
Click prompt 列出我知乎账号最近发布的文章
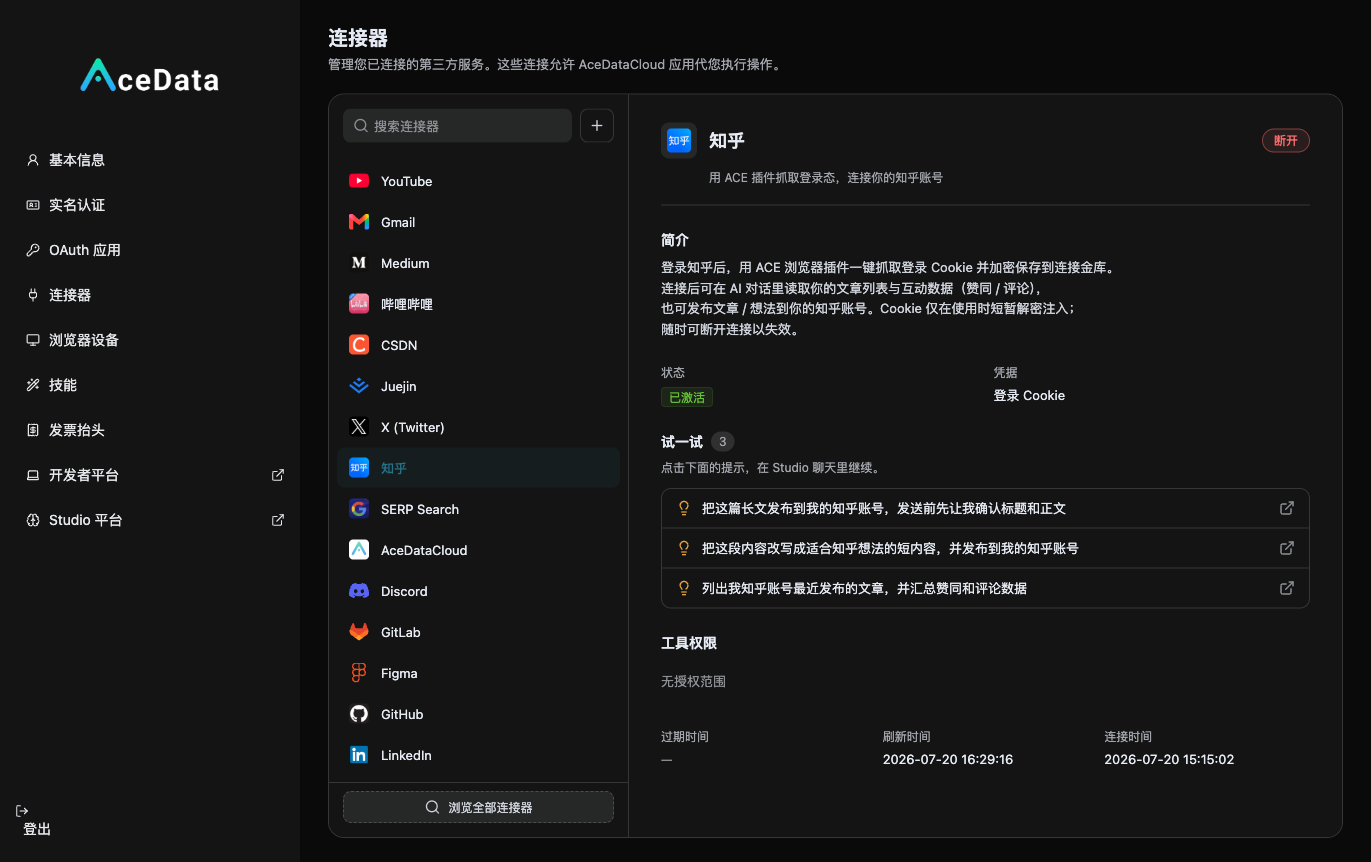click(985, 588)
